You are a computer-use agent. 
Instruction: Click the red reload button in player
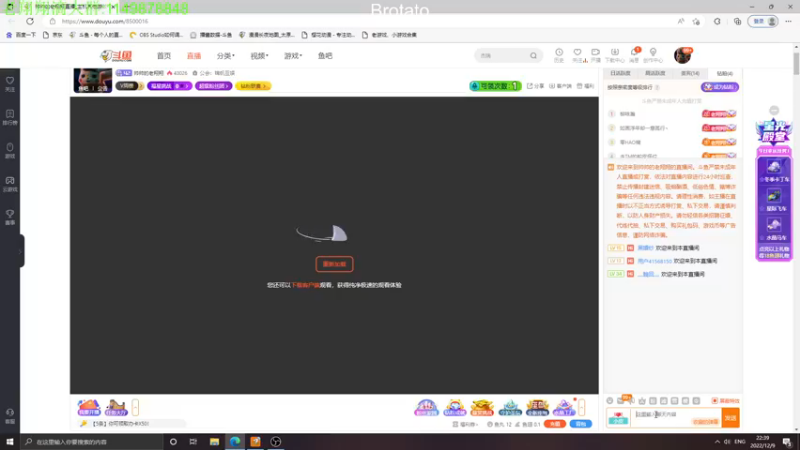click(334, 264)
